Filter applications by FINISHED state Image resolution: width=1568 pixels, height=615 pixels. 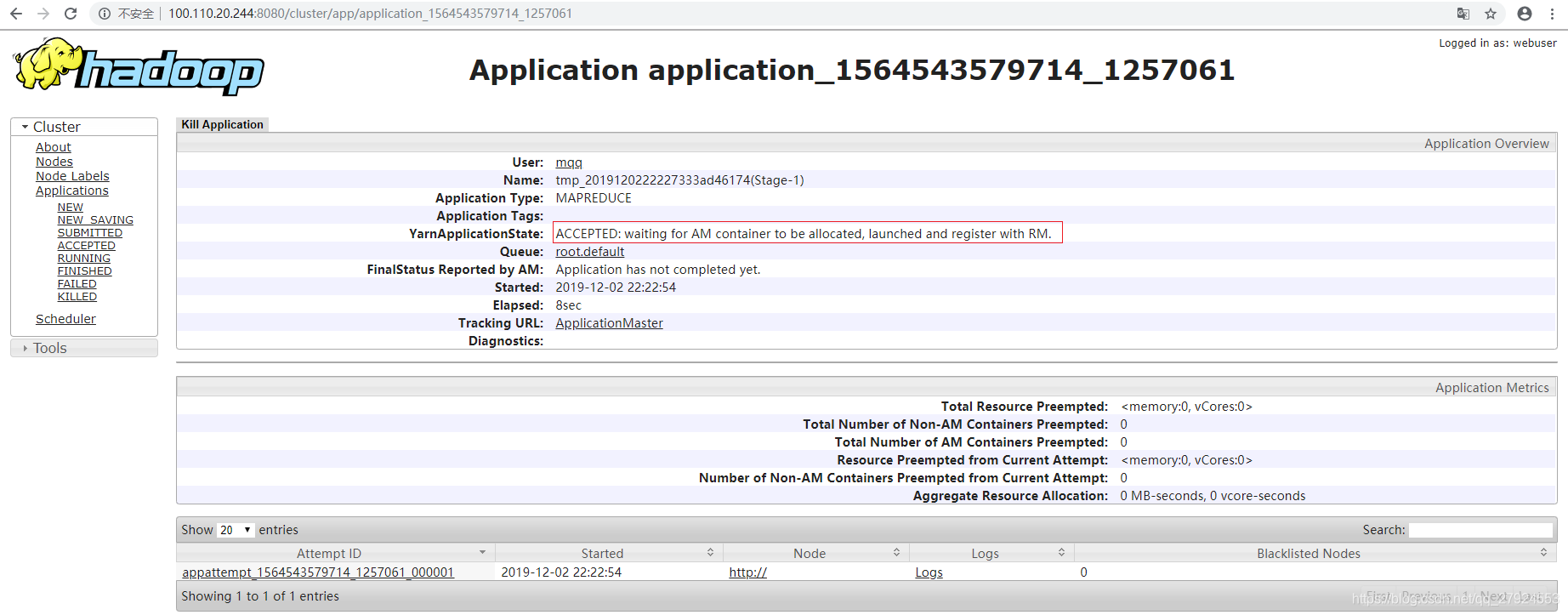tap(84, 271)
